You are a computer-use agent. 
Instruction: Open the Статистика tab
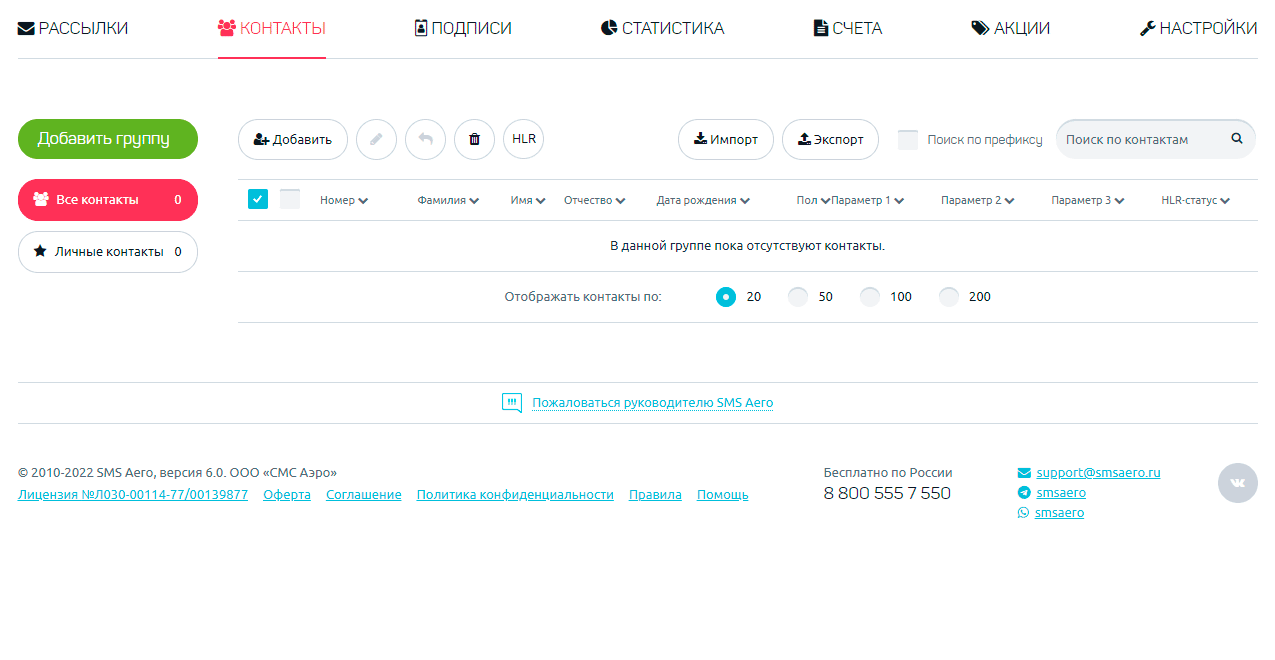[x=662, y=28]
